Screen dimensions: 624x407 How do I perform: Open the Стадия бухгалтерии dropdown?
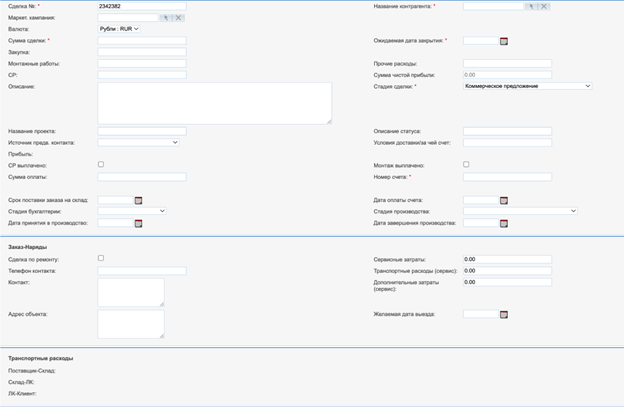132,211
